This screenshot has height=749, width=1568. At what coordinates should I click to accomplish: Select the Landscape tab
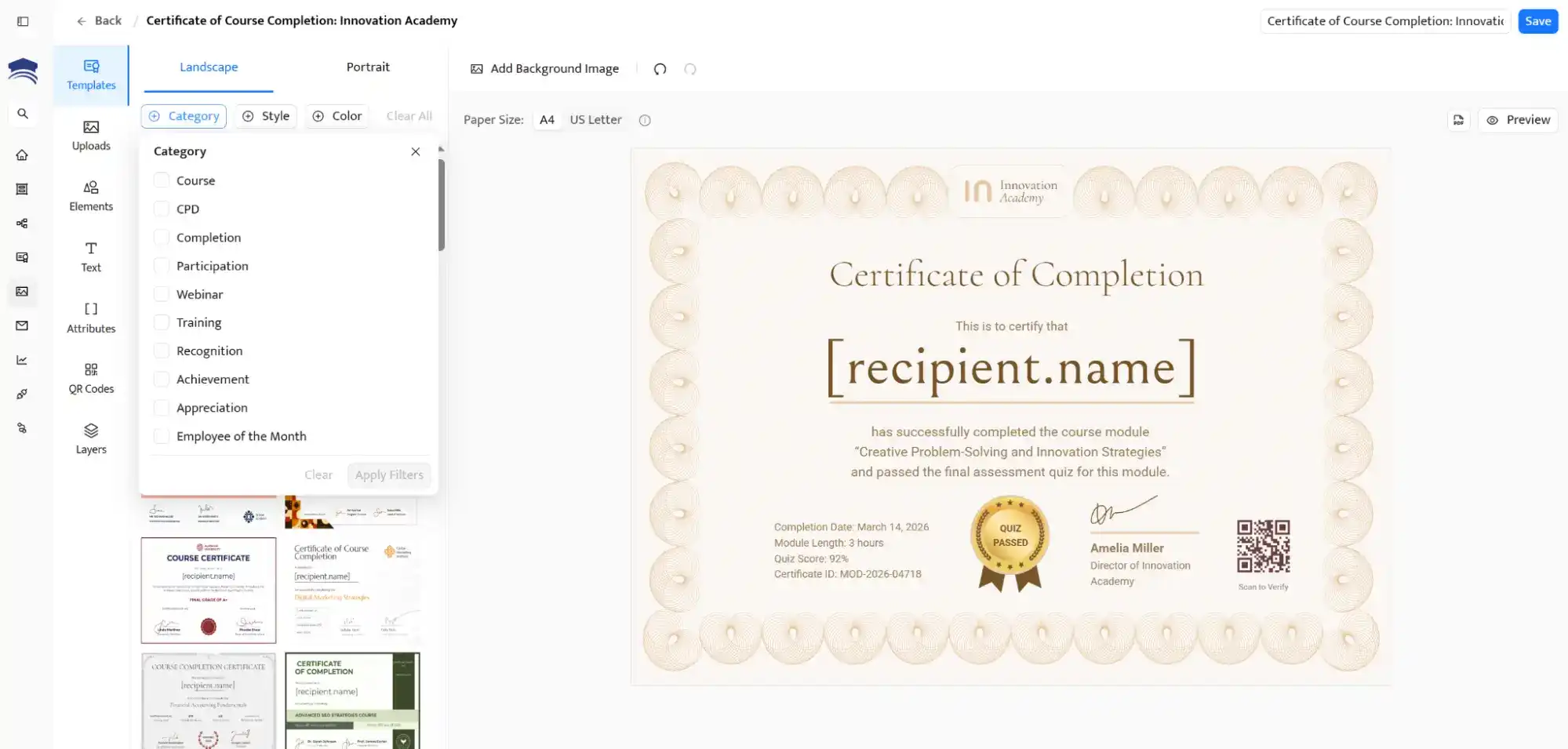point(209,67)
